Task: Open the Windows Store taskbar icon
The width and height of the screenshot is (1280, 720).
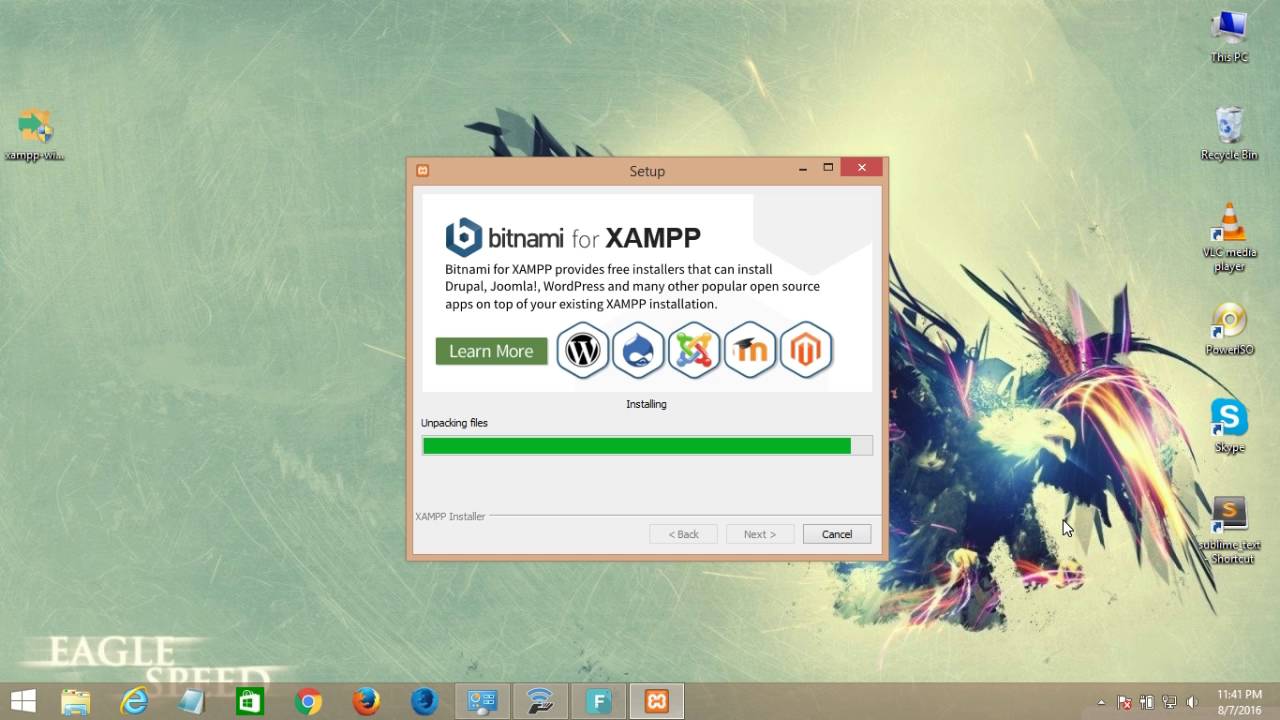Action: pos(250,701)
